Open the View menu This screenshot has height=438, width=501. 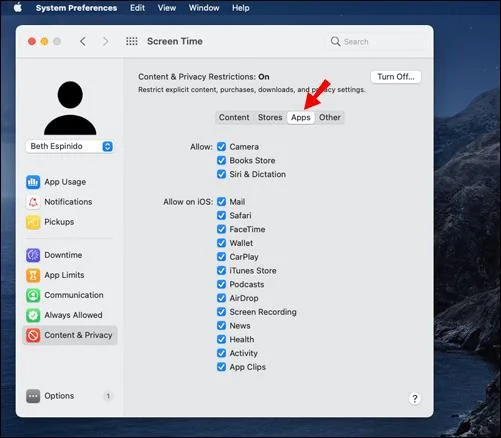click(167, 8)
